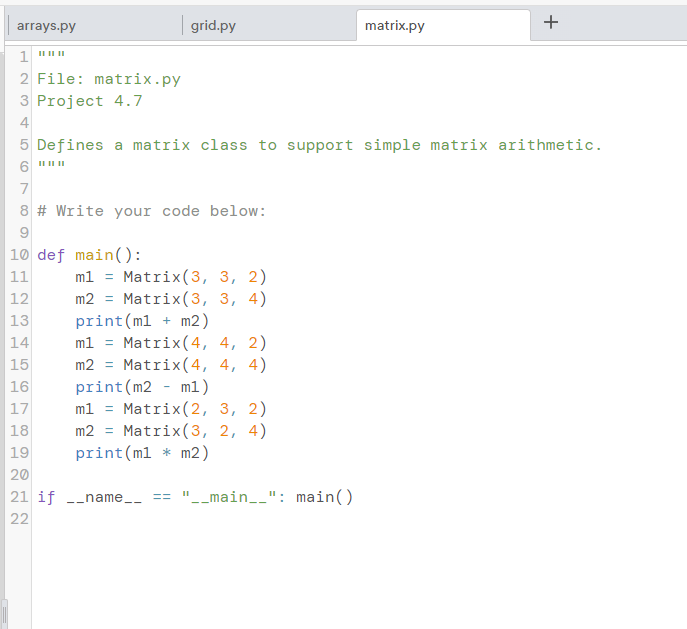Click line 'm2 = Matrix(4, 4, 4)'

click(x=171, y=365)
